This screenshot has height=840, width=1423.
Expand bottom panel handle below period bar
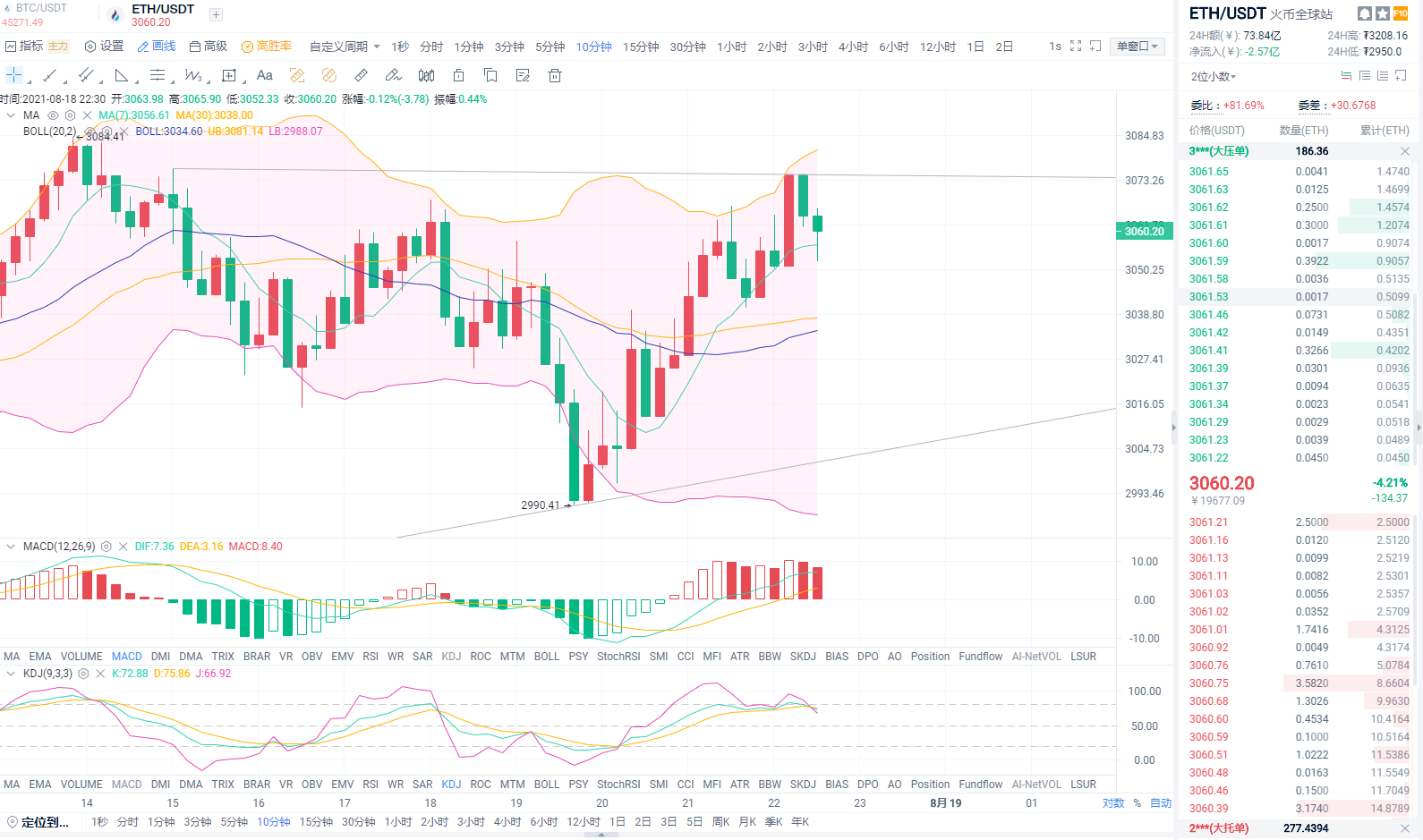point(601,835)
